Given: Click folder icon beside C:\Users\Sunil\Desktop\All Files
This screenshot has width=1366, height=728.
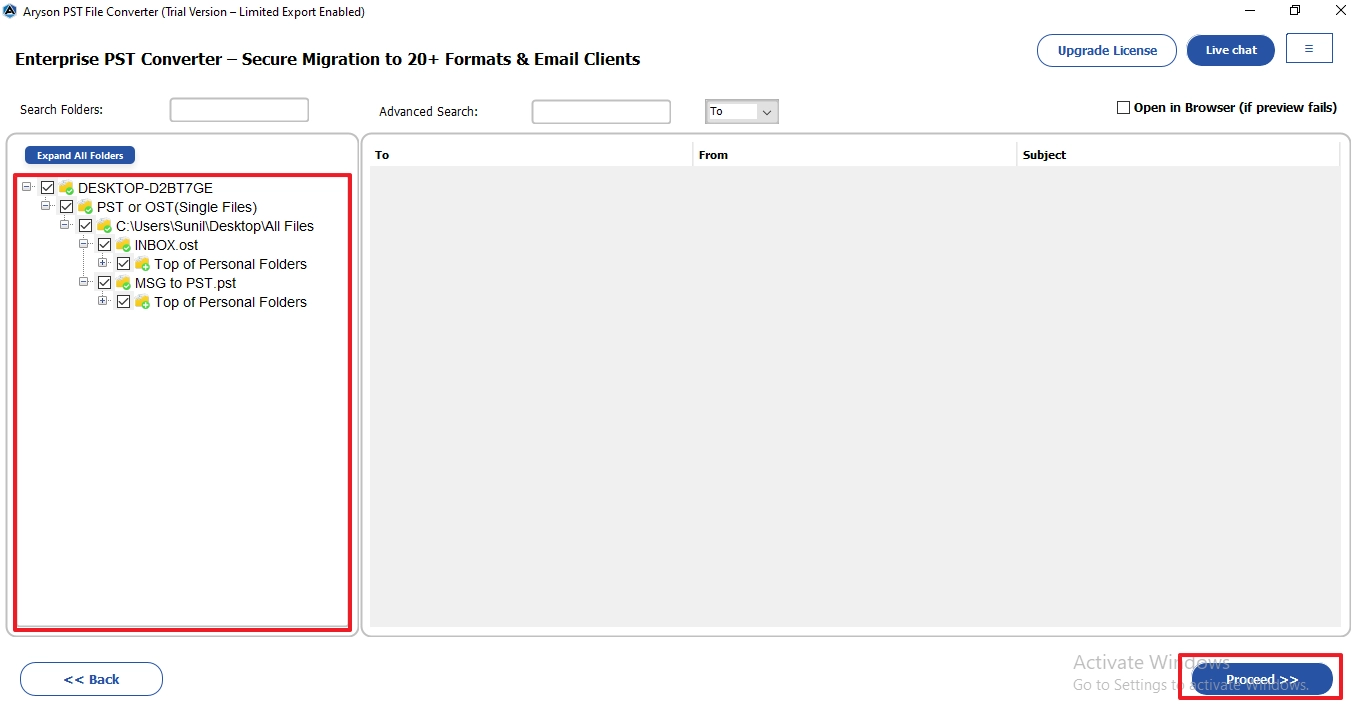Looking at the screenshot, I should (x=105, y=226).
